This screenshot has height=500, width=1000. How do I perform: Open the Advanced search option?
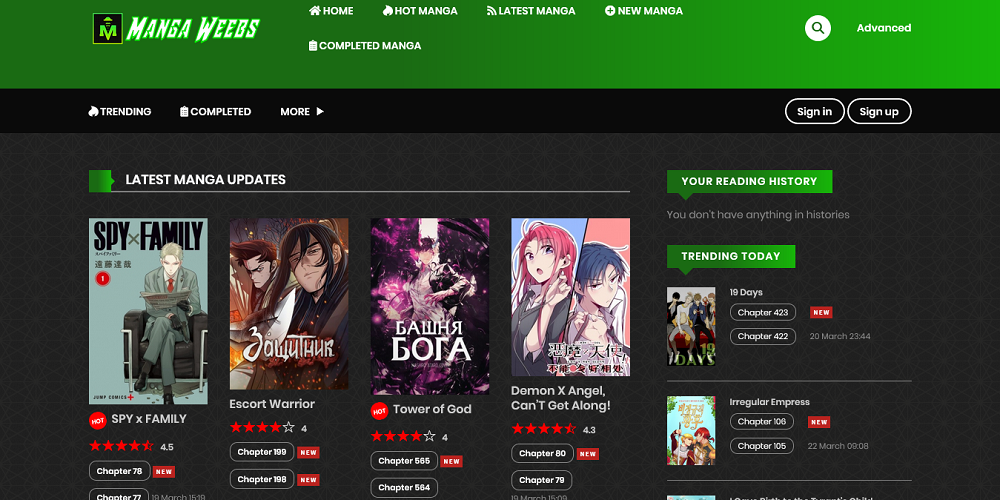click(x=883, y=28)
